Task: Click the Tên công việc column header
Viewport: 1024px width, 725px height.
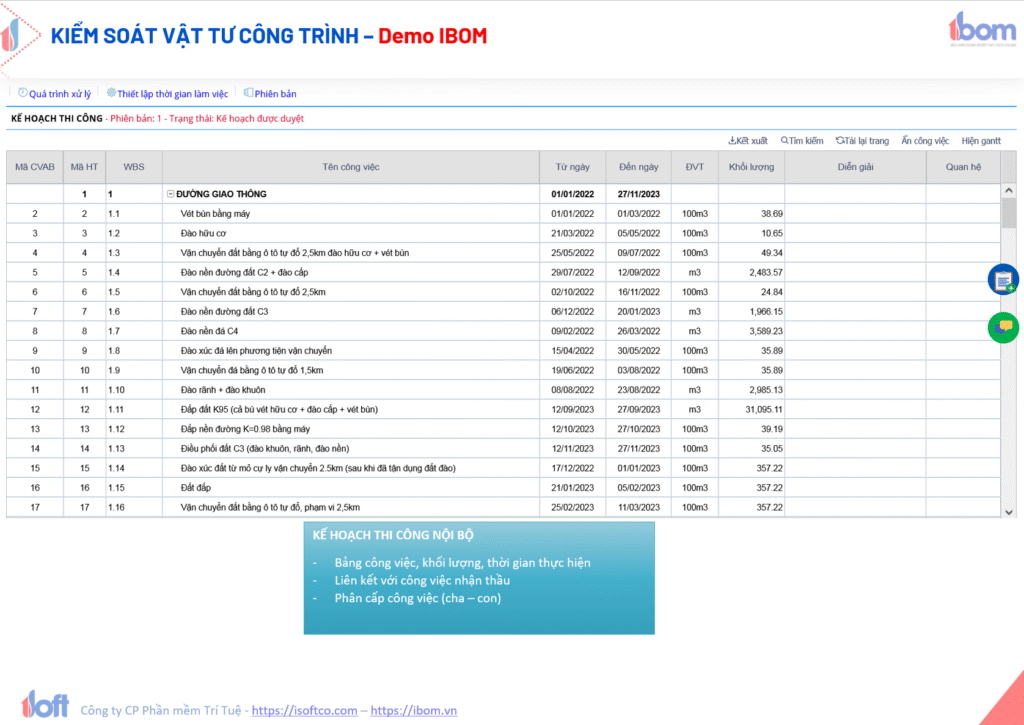Action: (351, 167)
